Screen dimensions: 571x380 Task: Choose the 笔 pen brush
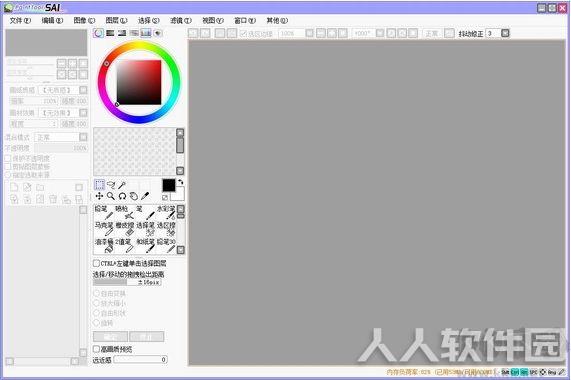coord(145,212)
